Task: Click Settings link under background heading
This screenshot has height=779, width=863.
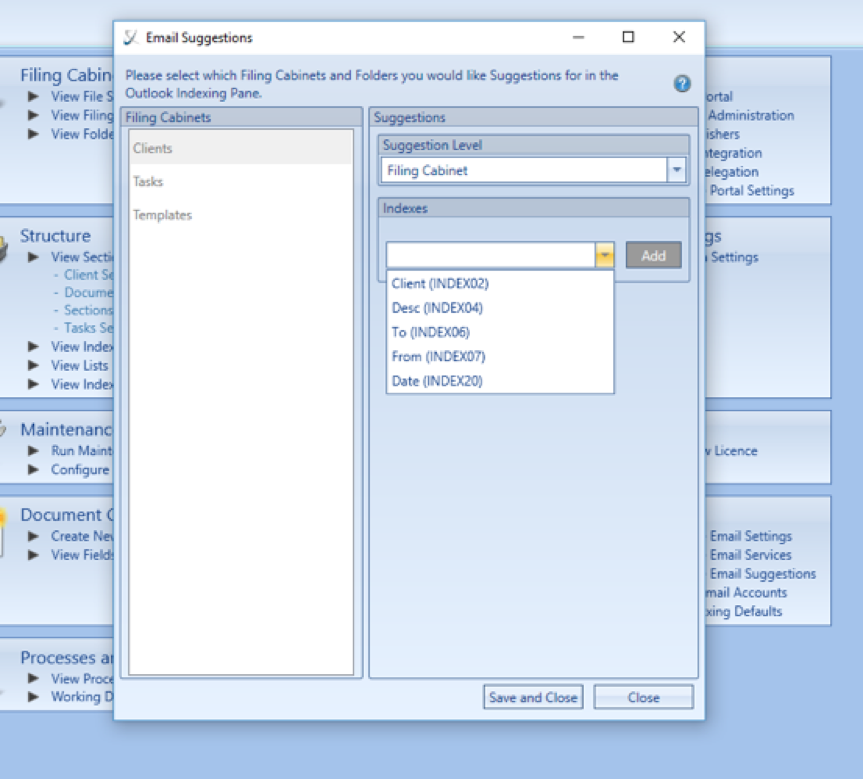Action: pyautogui.click(x=734, y=257)
